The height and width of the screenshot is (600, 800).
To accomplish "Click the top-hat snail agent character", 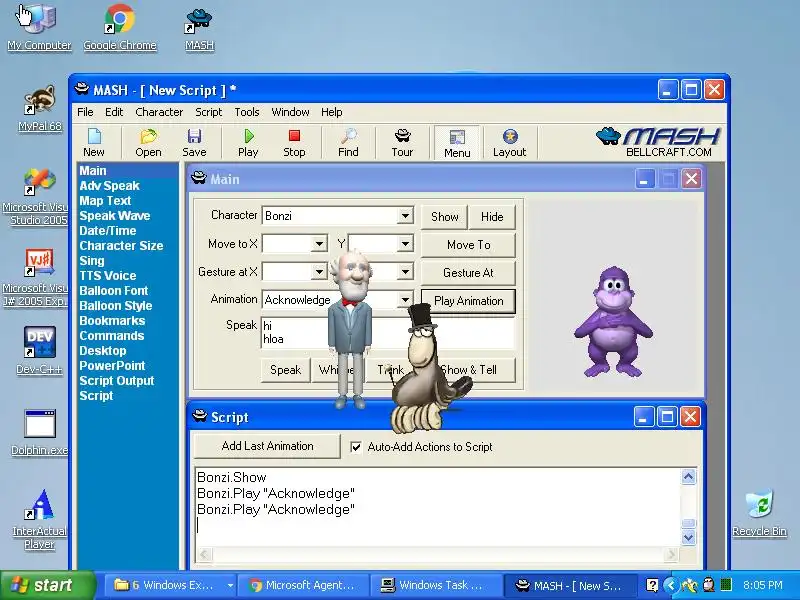I will pyautogui.click(x=428, y=368).
